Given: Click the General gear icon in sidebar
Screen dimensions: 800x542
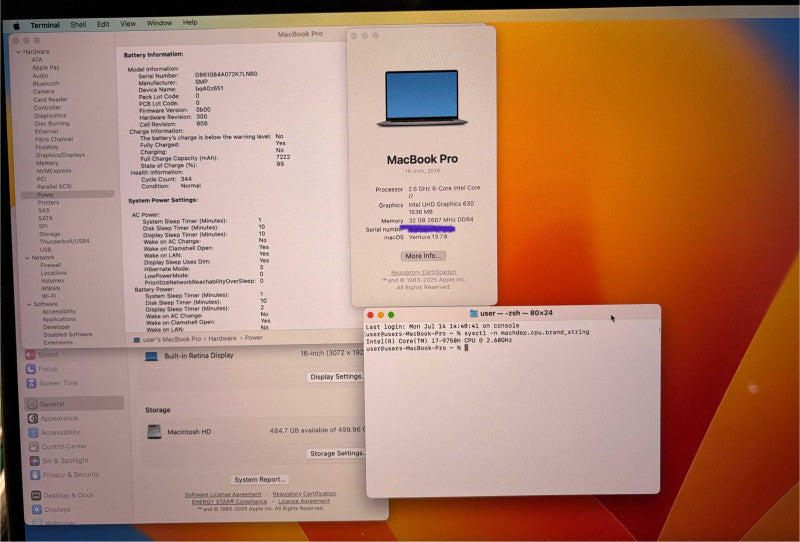Looking at the screenshot, I should point(33,404).
